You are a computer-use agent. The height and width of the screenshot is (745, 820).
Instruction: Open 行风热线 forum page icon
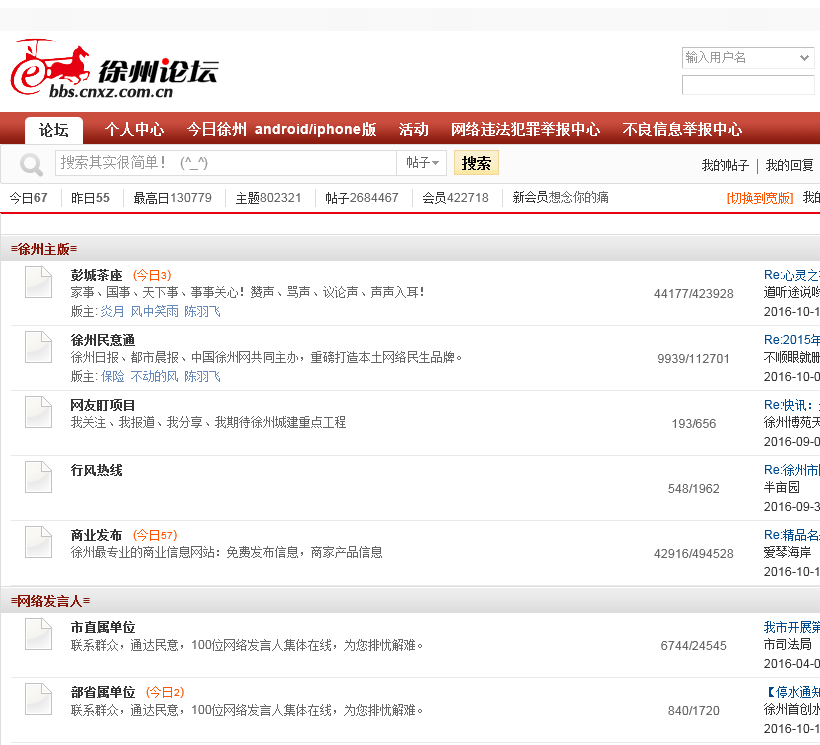(x=38, y=477)
